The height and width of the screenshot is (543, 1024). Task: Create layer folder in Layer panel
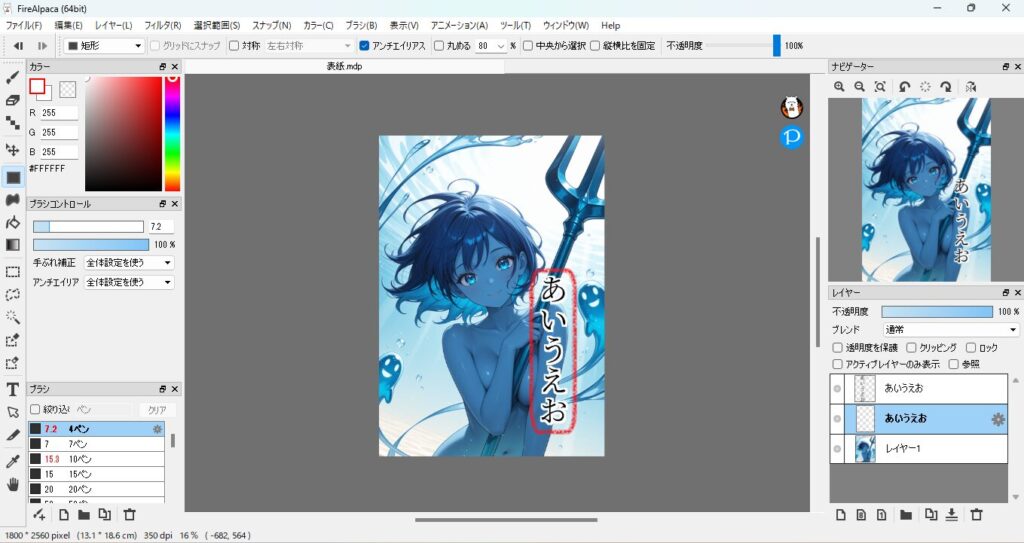pos(906,515)
